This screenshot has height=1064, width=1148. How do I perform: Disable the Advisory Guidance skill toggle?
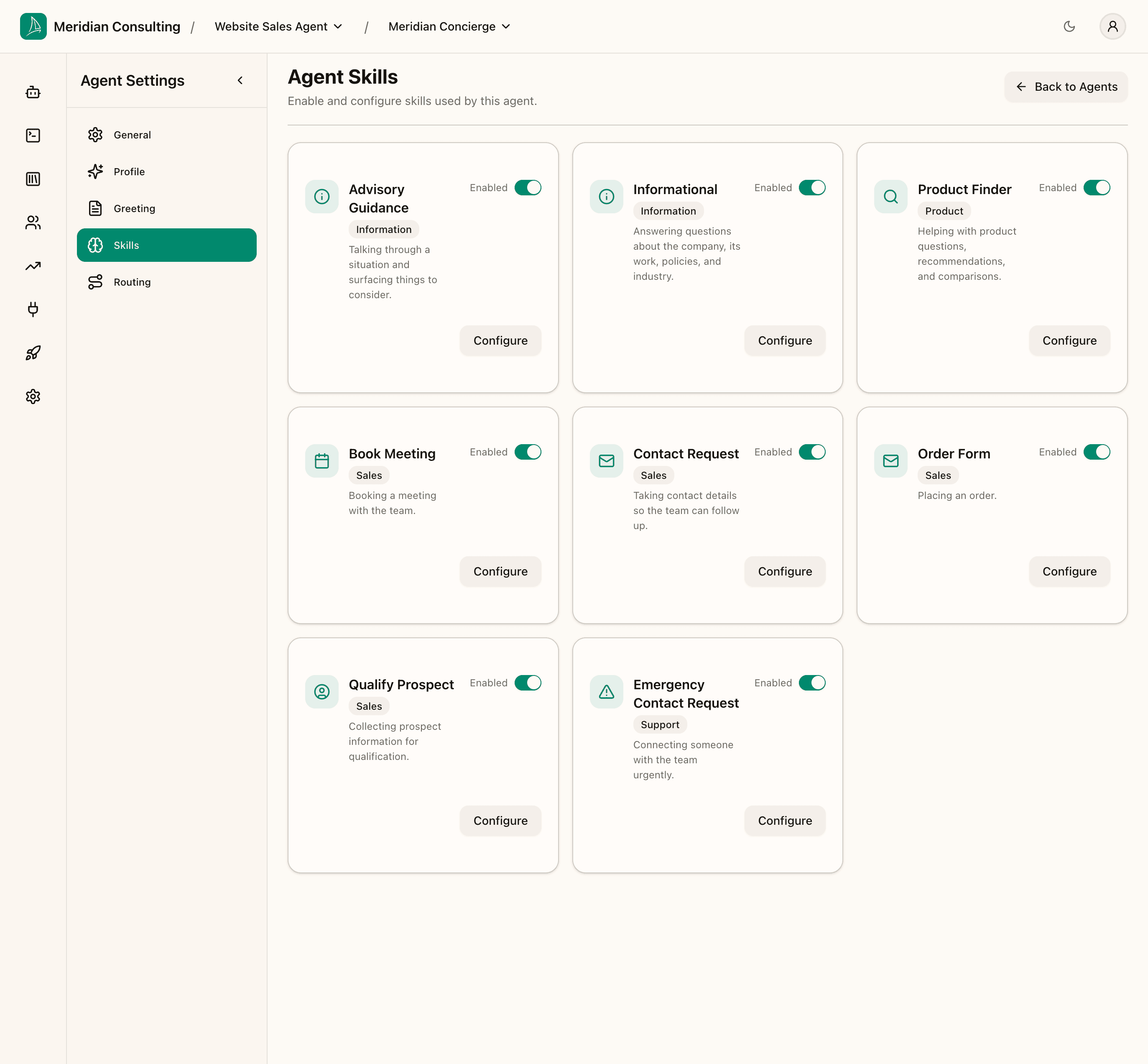(528, 188)
